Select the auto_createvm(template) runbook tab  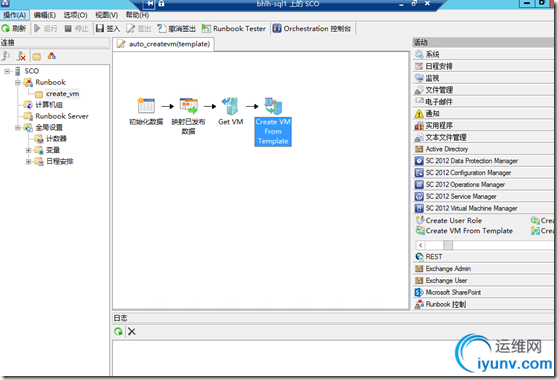164,44
